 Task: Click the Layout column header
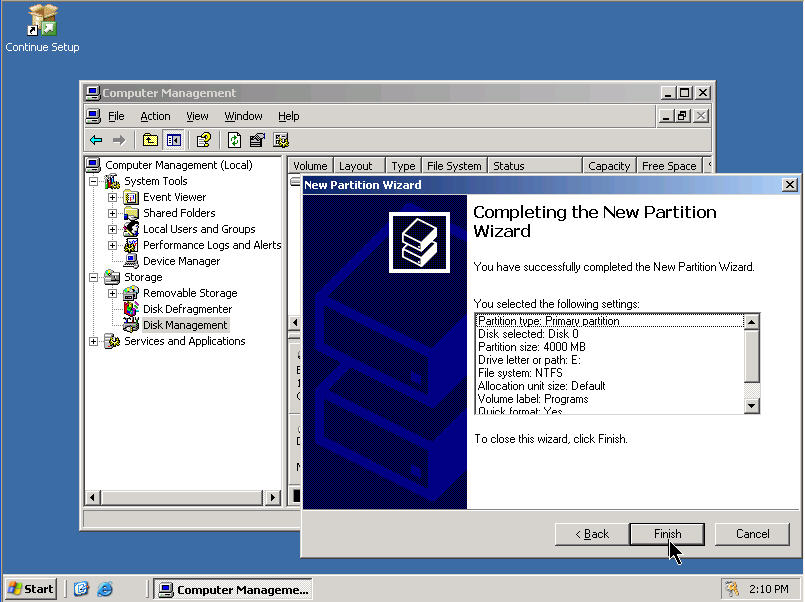click(x=359, y=166)
